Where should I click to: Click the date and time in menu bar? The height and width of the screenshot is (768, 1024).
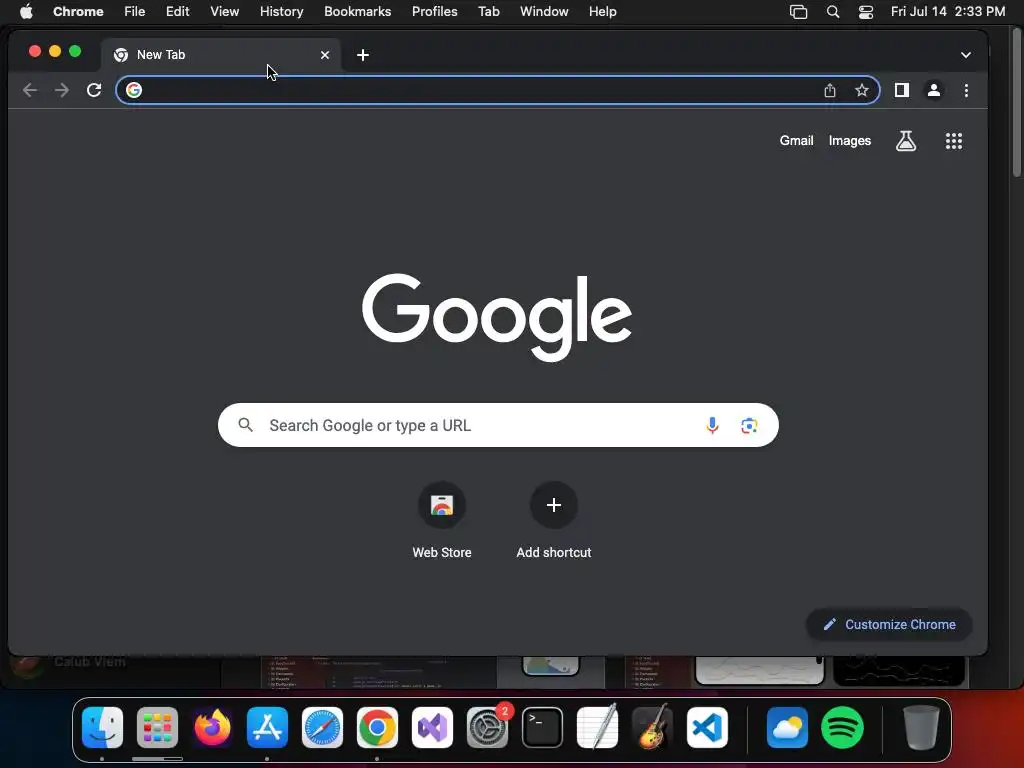[948, 12]
